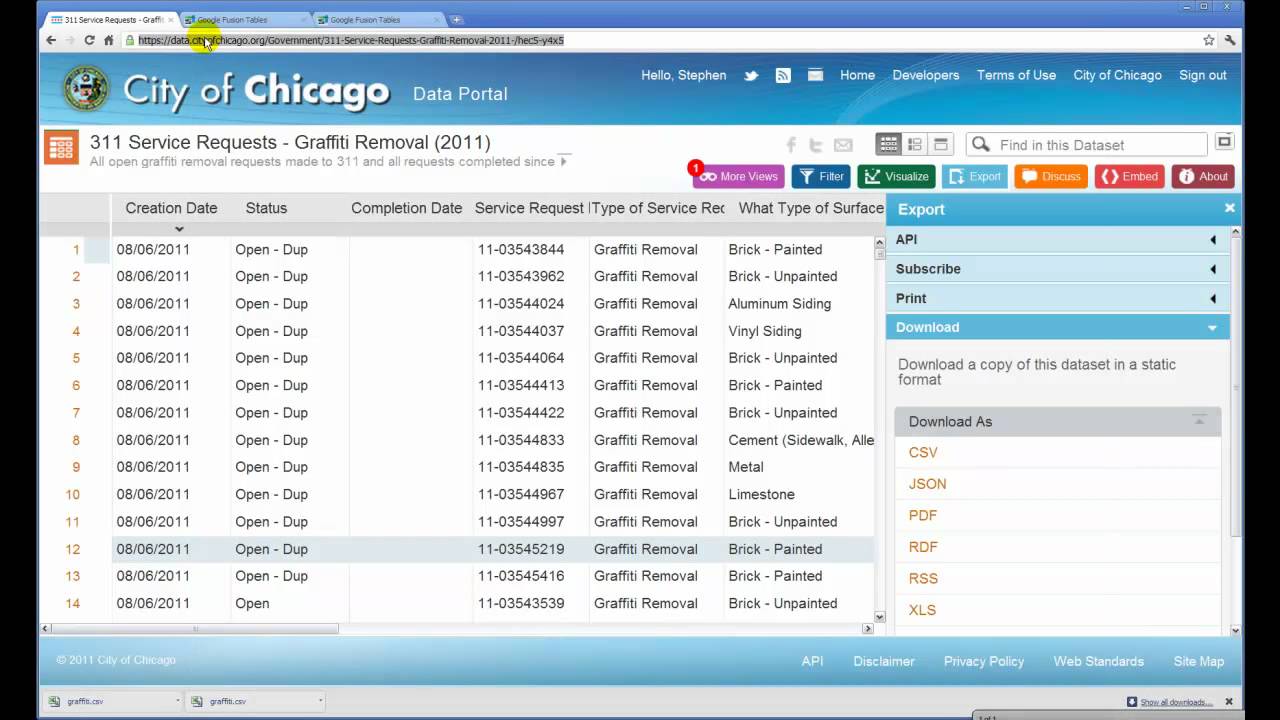Click the magnifier search icon
The width and height of the screenshot is (1280, 720).
(x=981, y=145)
